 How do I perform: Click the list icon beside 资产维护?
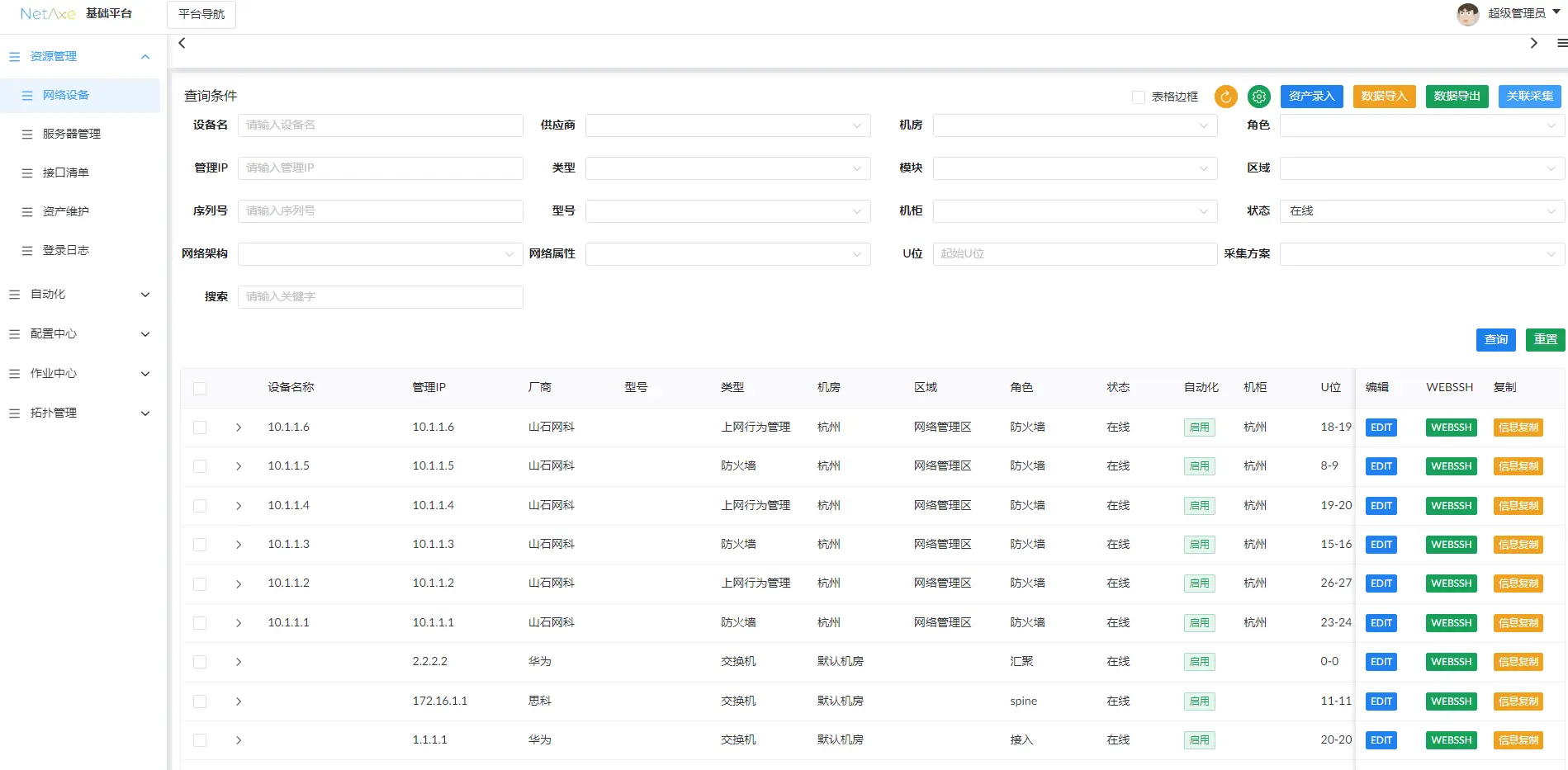27,212
